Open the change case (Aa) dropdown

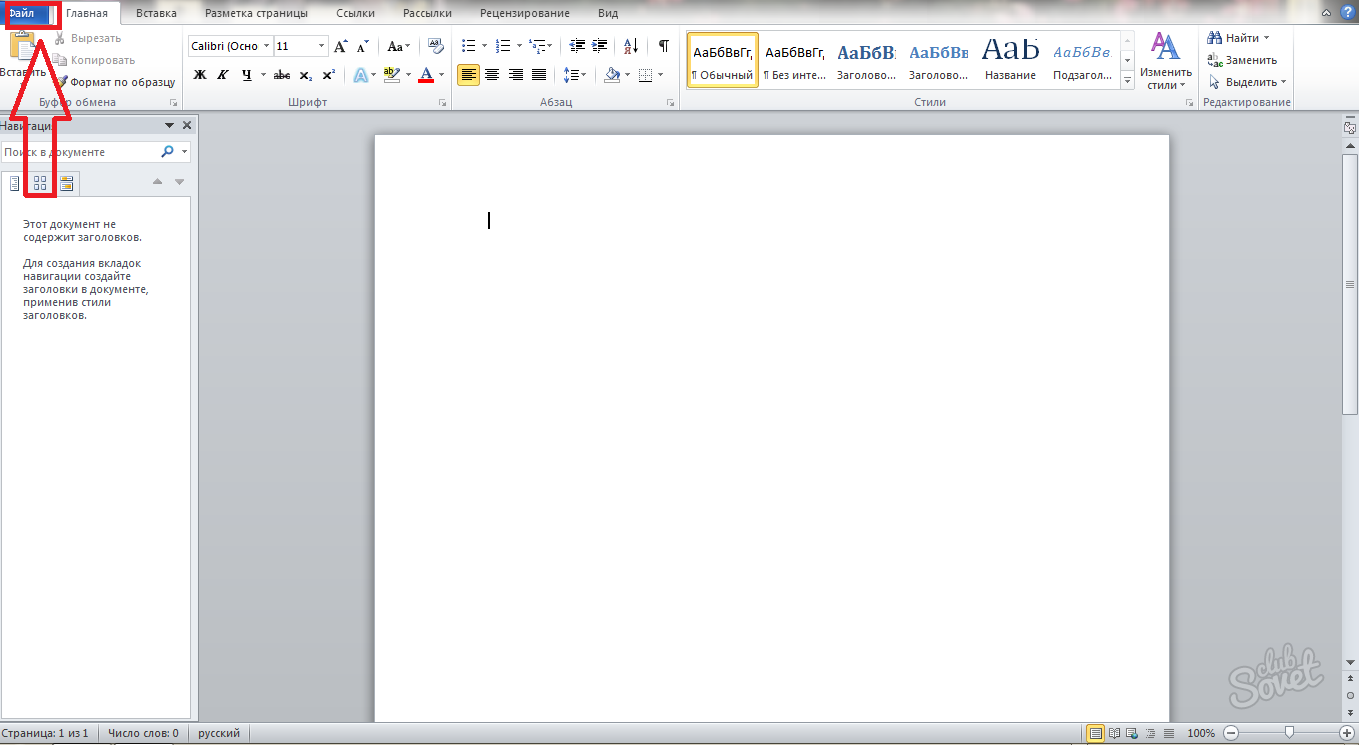pos(399,46)
